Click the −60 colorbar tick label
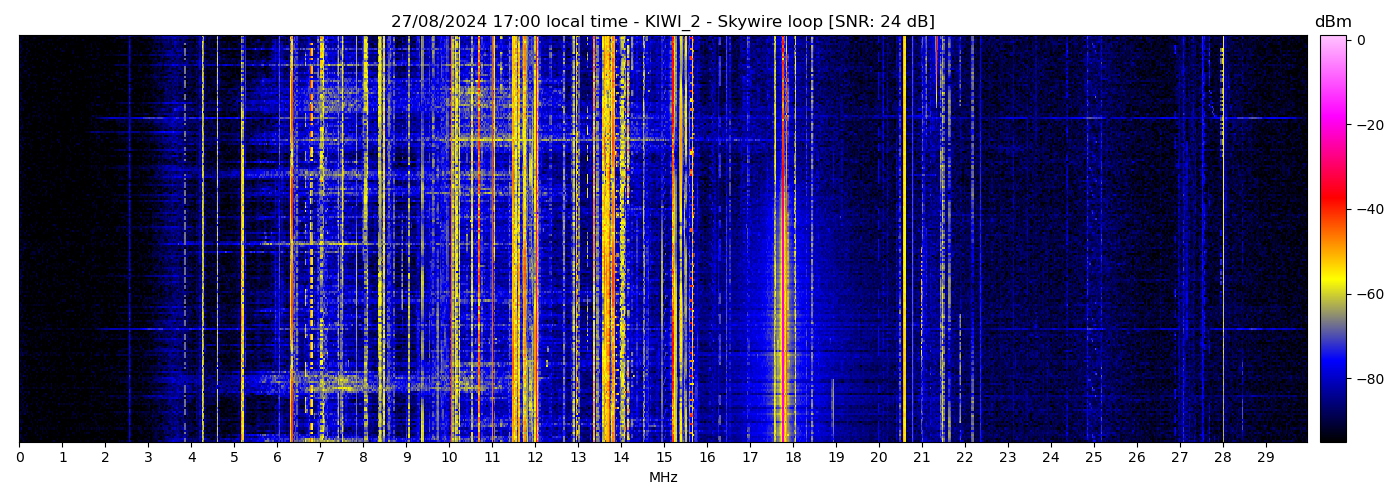The image size is (1400, 500). click(x=1367, y=295)
